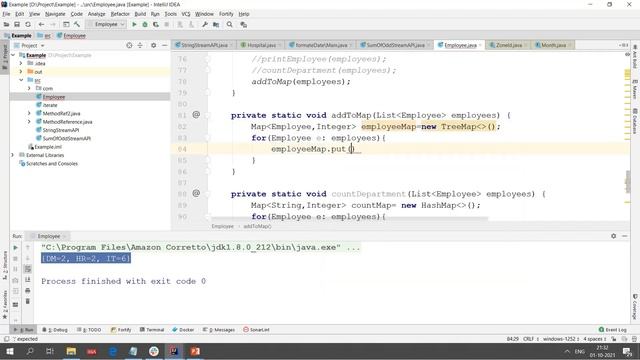Open the TODO tool window tab
The image size is (640, 360).
[89, 330]
